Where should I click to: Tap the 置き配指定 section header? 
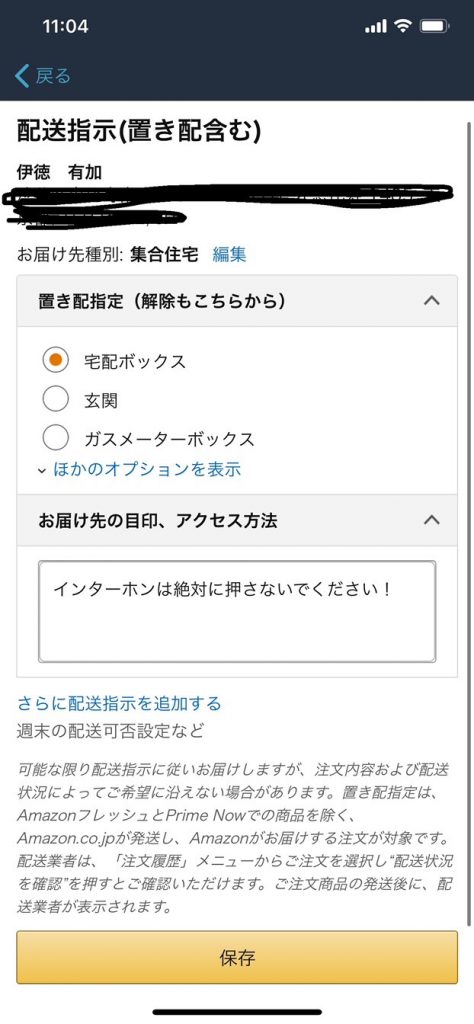pos(237,301)
